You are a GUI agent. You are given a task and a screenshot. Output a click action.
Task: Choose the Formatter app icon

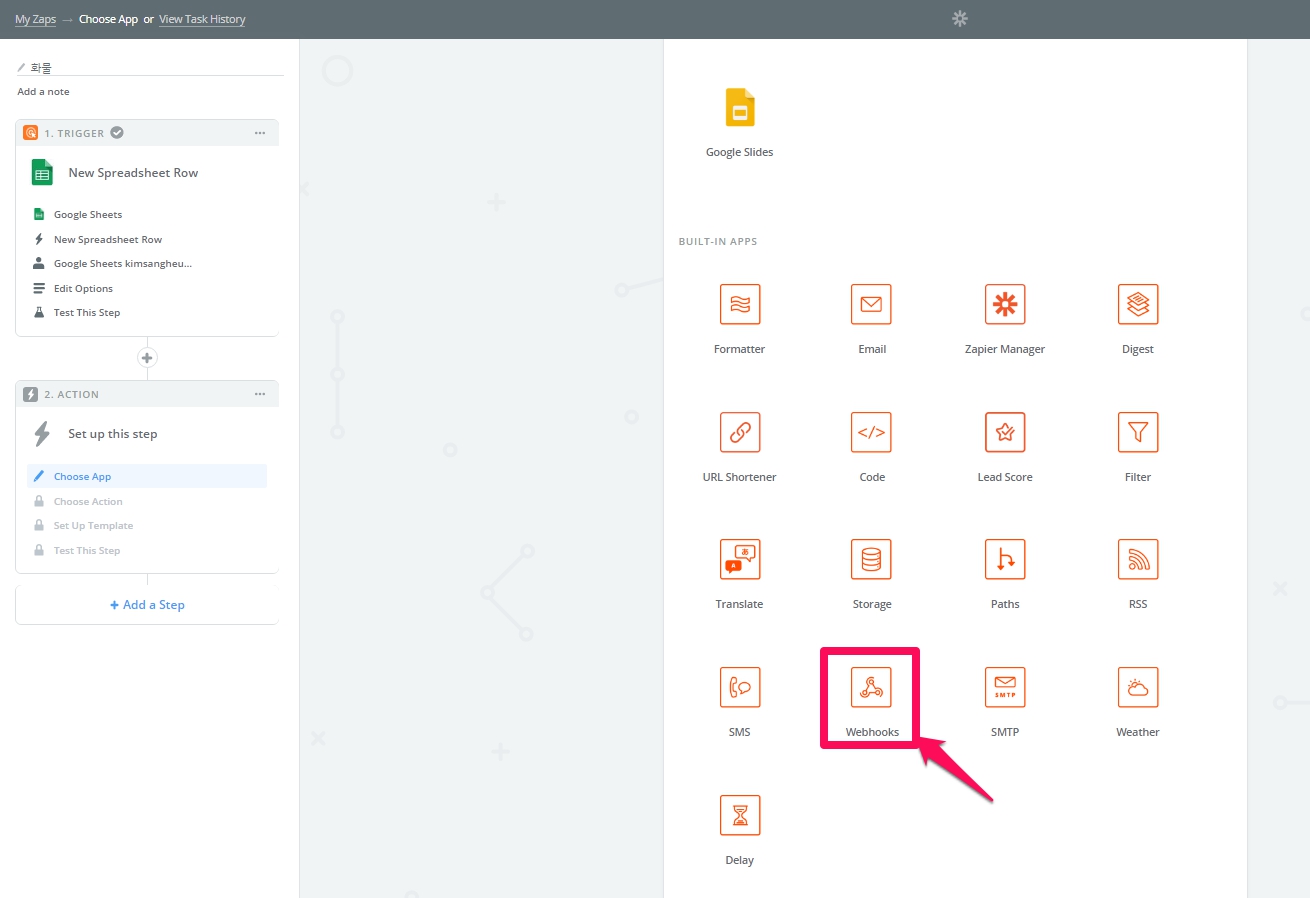pyautogui.click(x=739, y=305)
